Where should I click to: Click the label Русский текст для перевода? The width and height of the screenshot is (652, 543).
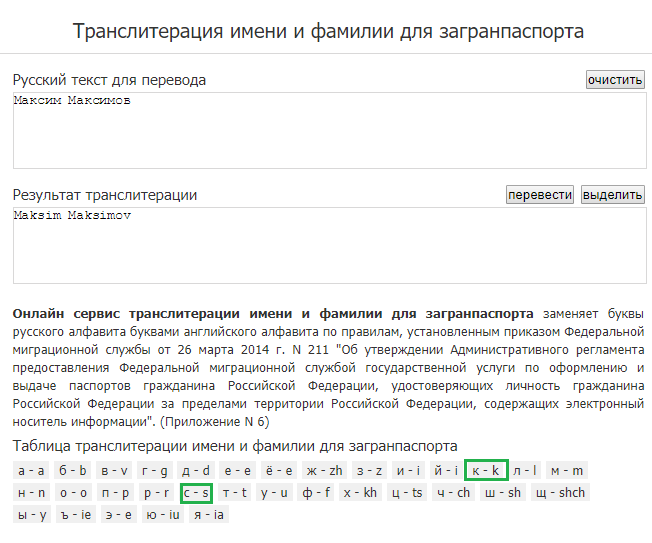[109, 80]
